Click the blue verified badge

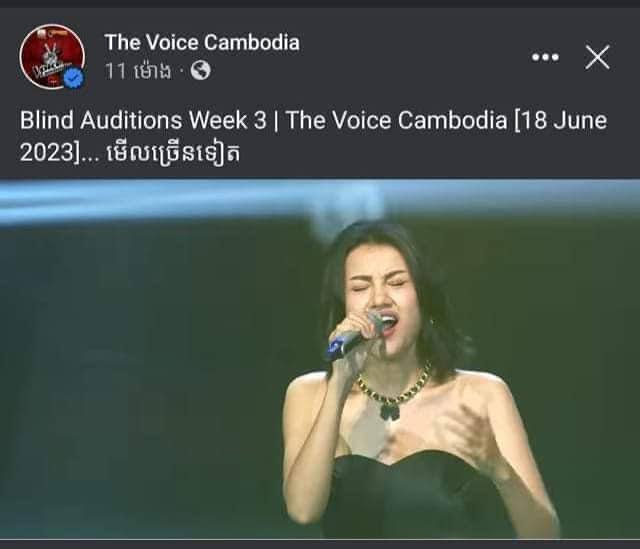74,78
